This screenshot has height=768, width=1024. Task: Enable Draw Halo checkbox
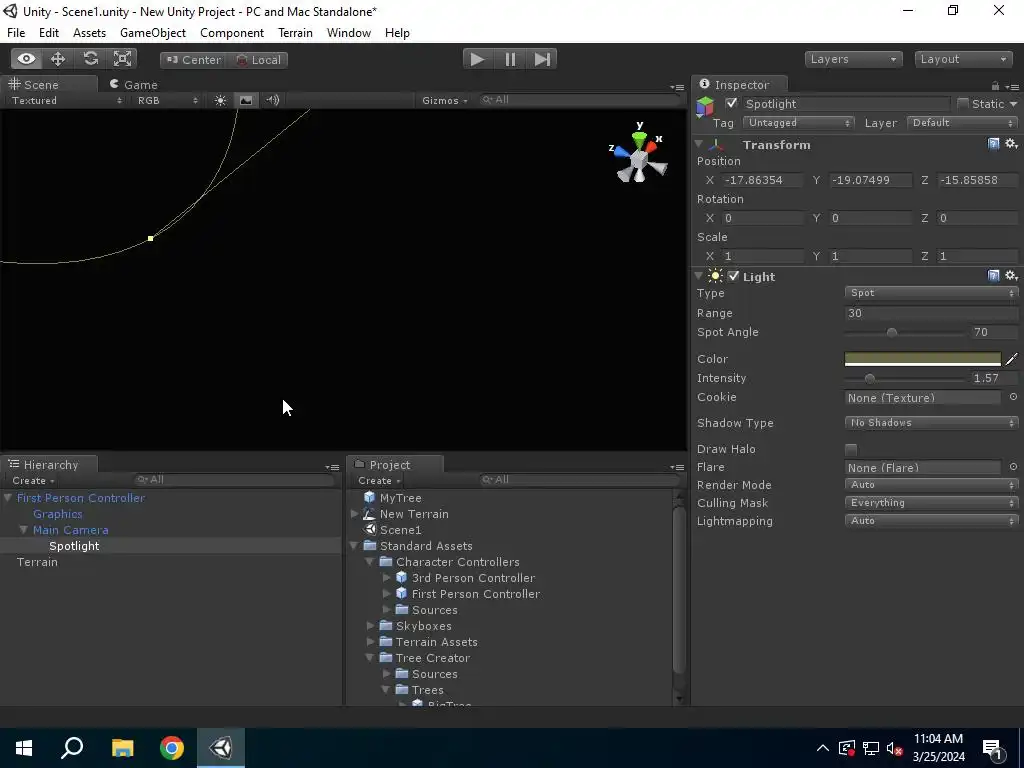[850, 449]
